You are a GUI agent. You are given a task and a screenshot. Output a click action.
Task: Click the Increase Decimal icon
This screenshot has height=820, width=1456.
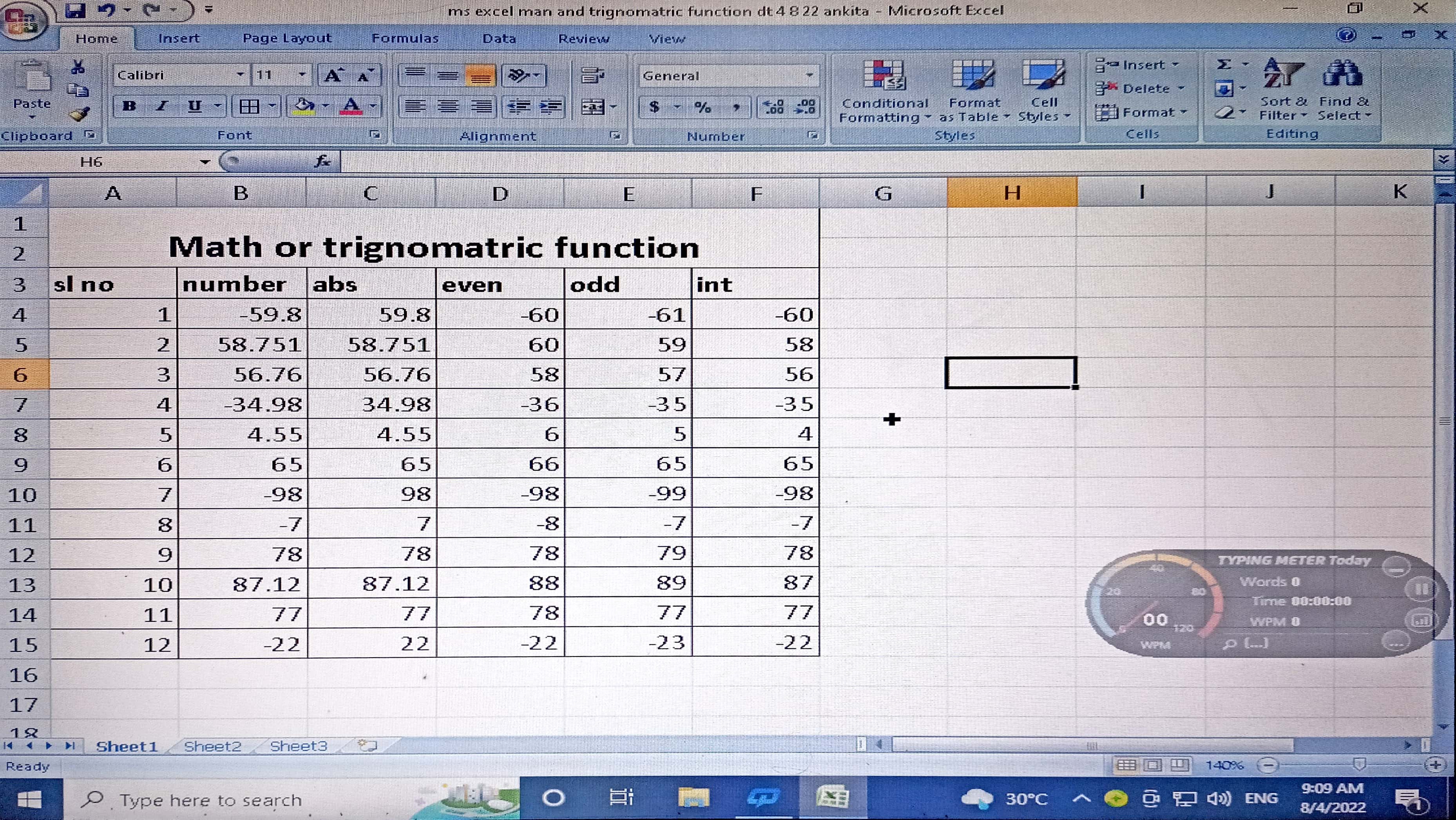773,107
